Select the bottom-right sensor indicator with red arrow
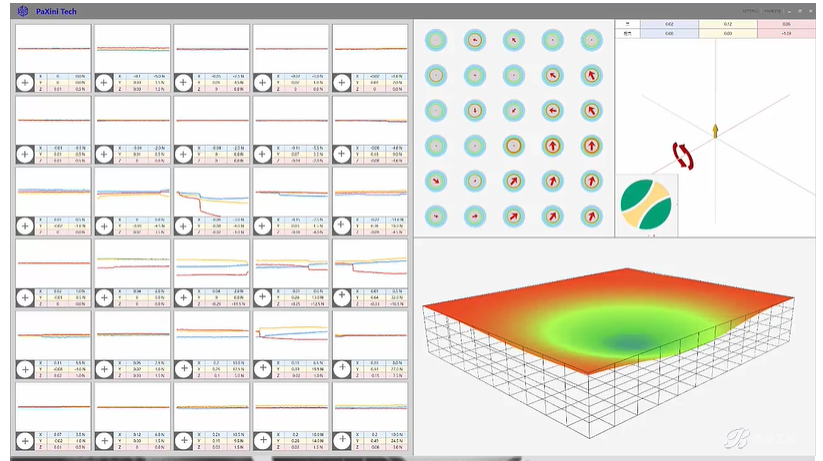823x461 pixels. pos(592,216)
